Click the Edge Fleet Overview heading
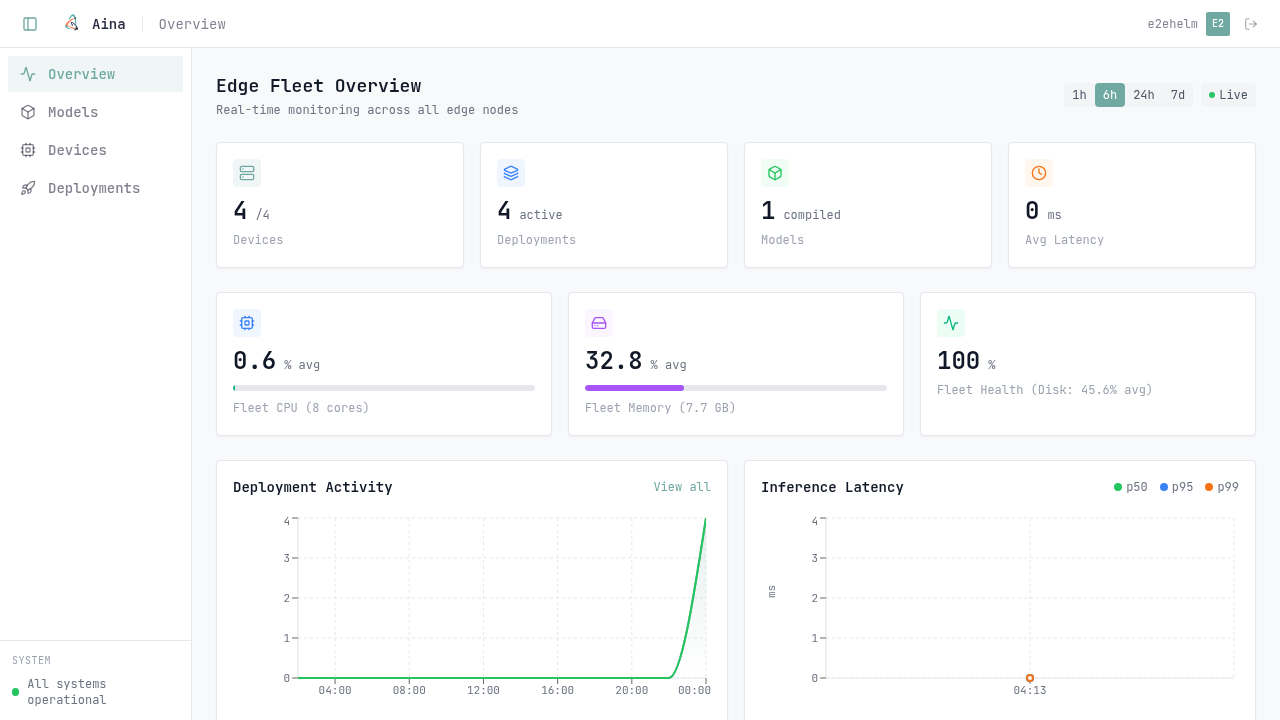 (x=318, y=86)
